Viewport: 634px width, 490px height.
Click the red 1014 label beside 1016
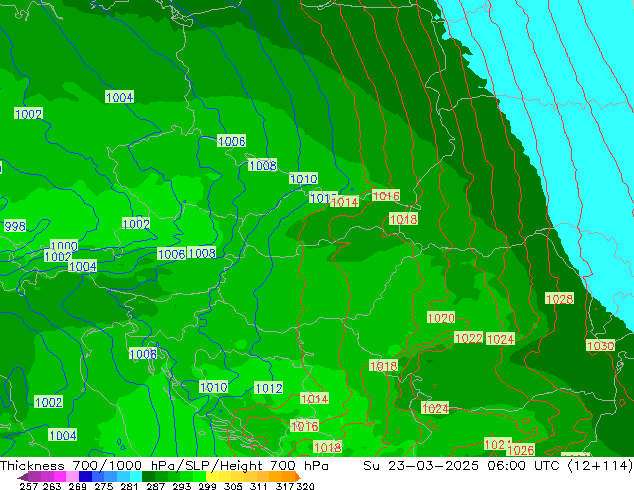click(x=344, y=201)
